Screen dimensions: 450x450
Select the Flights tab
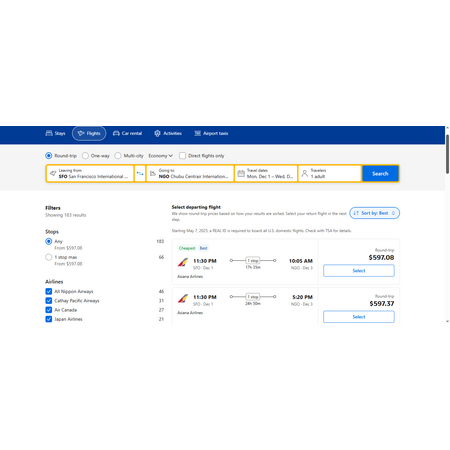(89, 133)
